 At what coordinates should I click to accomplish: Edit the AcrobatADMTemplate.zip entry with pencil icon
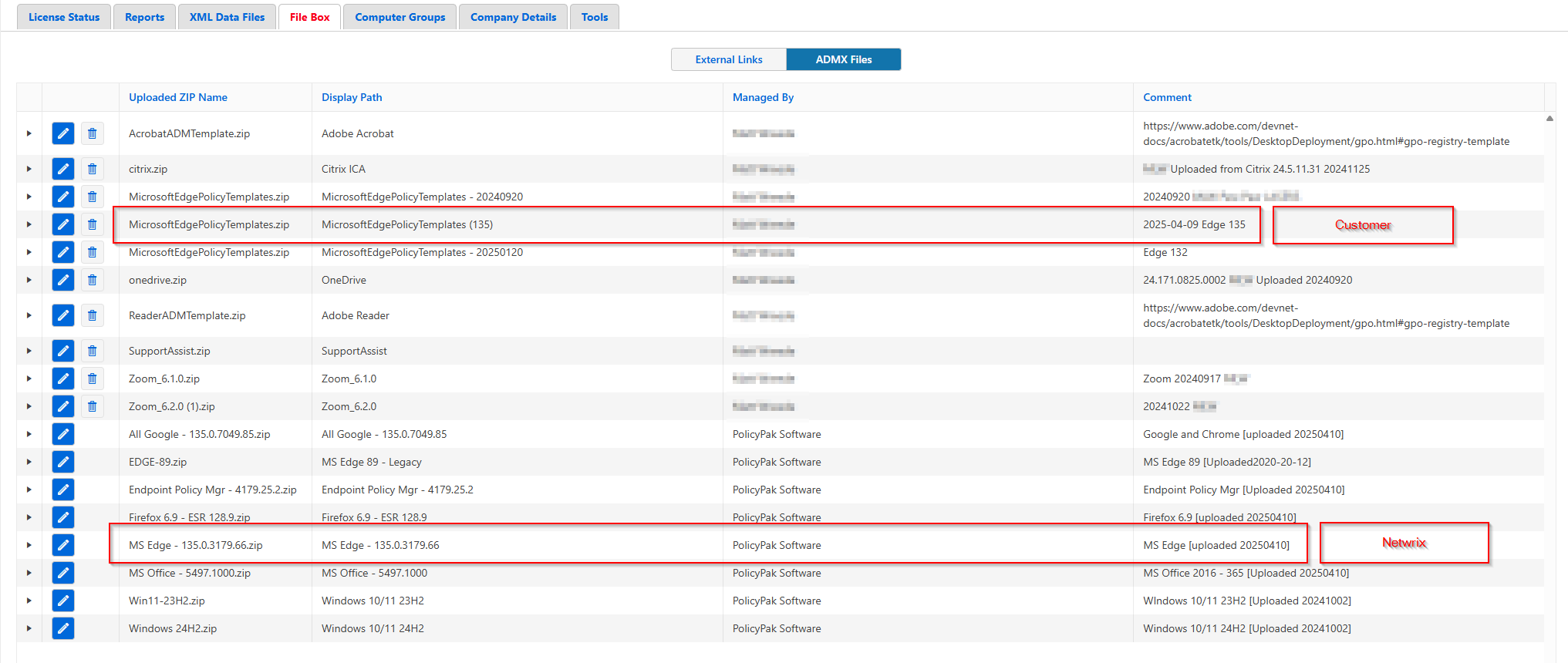[63, 133]
